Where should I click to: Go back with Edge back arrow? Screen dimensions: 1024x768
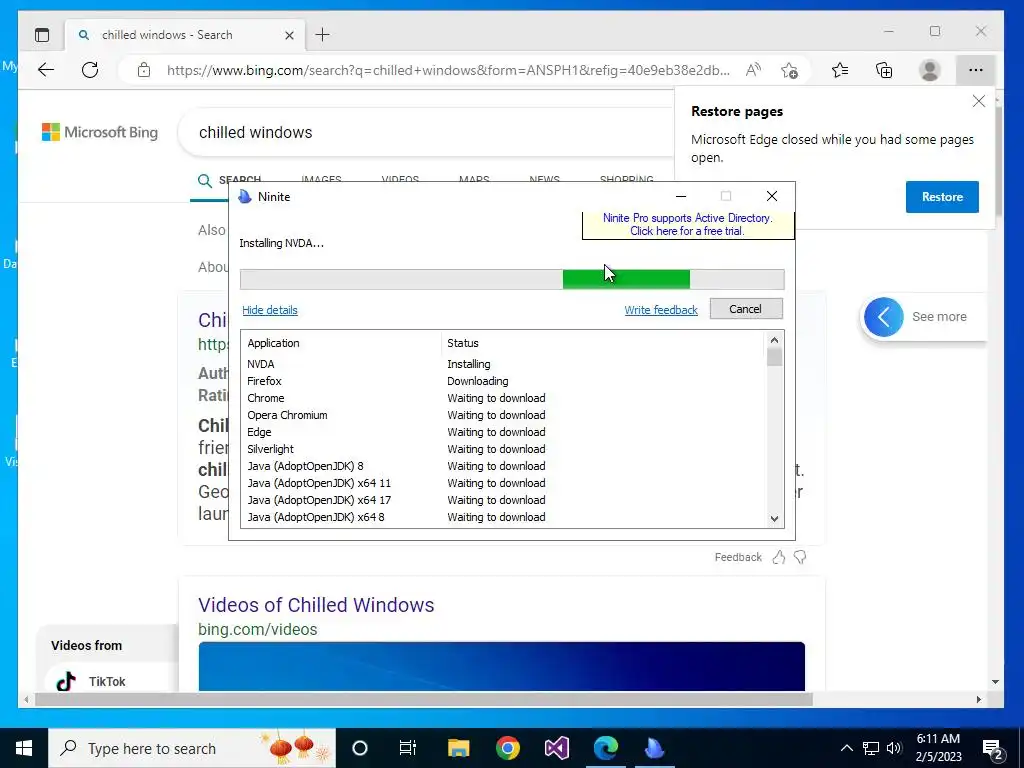(46, 70)
